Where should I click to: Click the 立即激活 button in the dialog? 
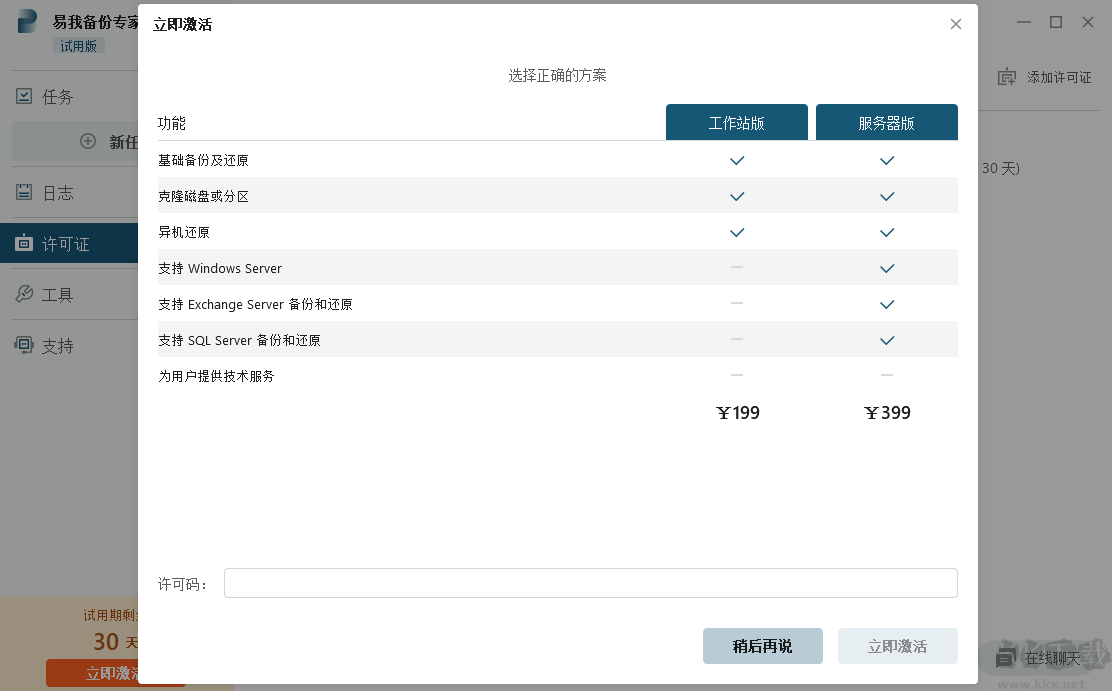tap(897, 646)
